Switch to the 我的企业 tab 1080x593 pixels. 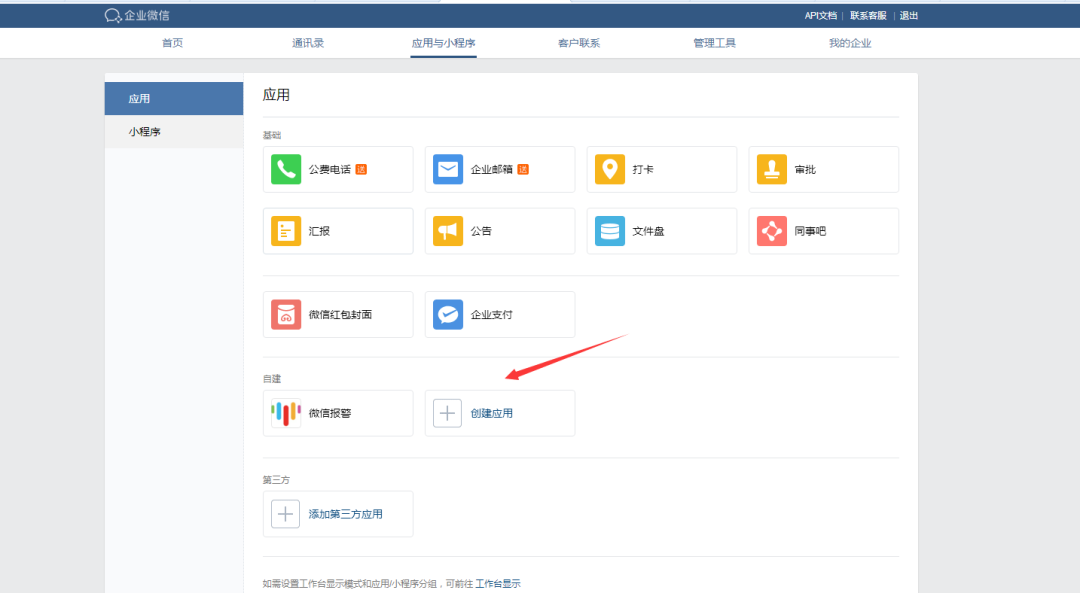tap(850, 43)
